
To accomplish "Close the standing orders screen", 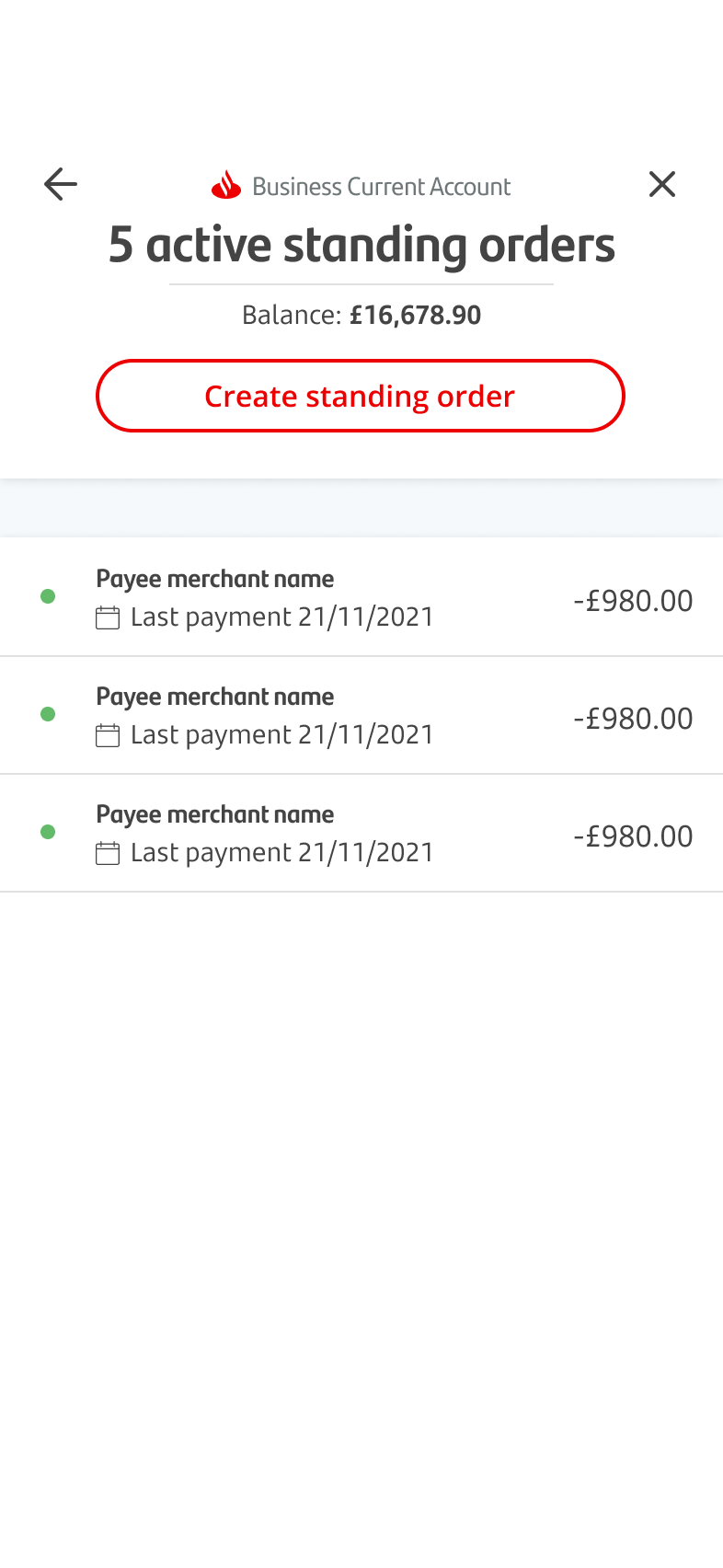I will point(662,184).
